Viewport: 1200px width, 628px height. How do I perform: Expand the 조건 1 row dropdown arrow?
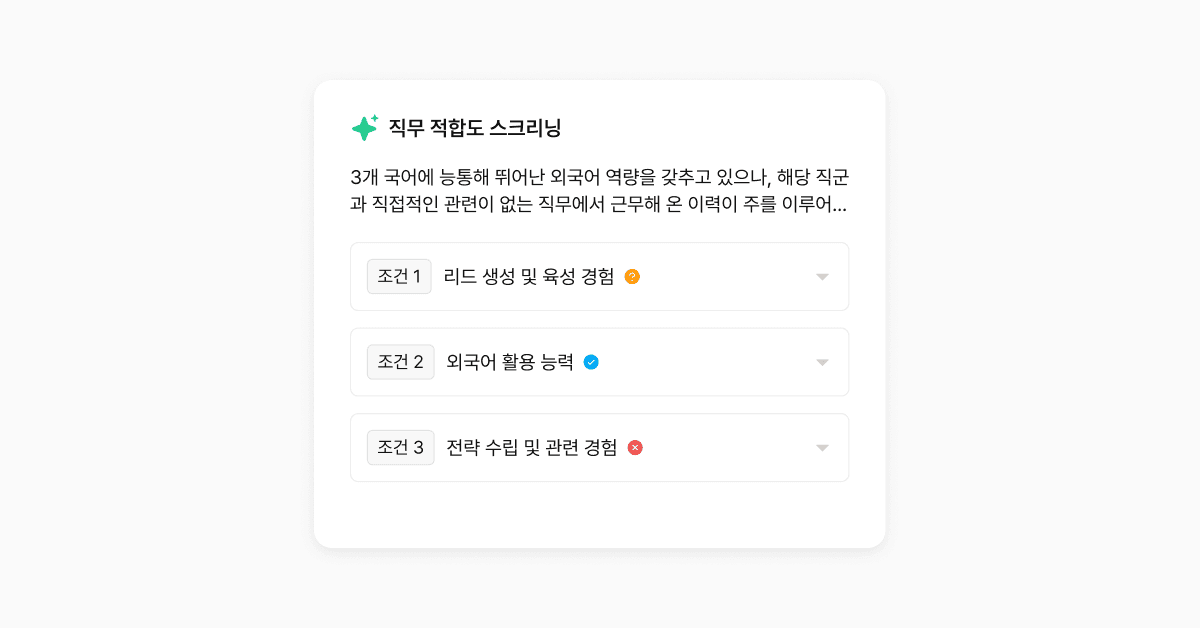[x=822, y=277]
